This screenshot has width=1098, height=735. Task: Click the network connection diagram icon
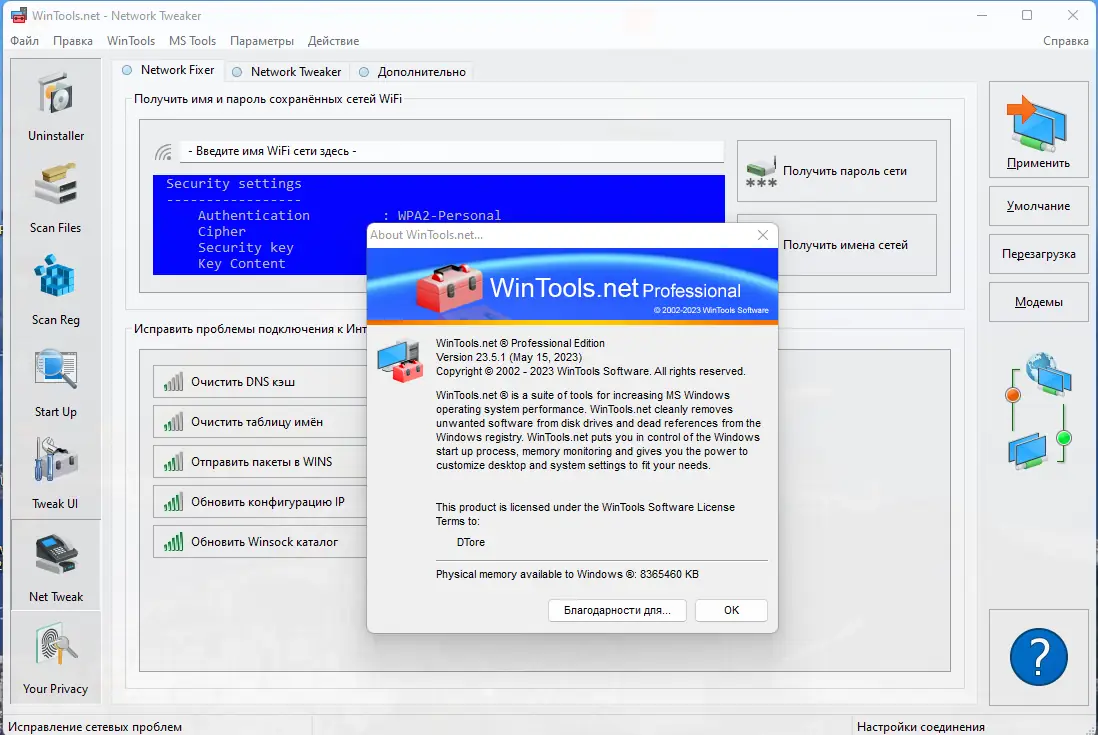pyautogui.click(x=1039, y=410)
